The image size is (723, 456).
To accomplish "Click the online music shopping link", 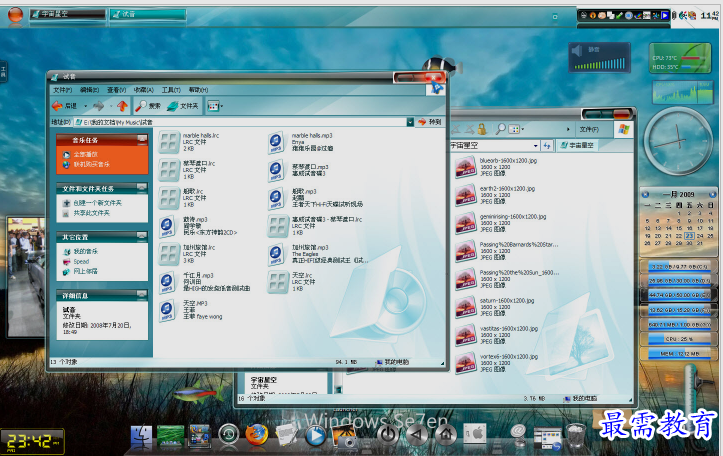I will [91, 164].
